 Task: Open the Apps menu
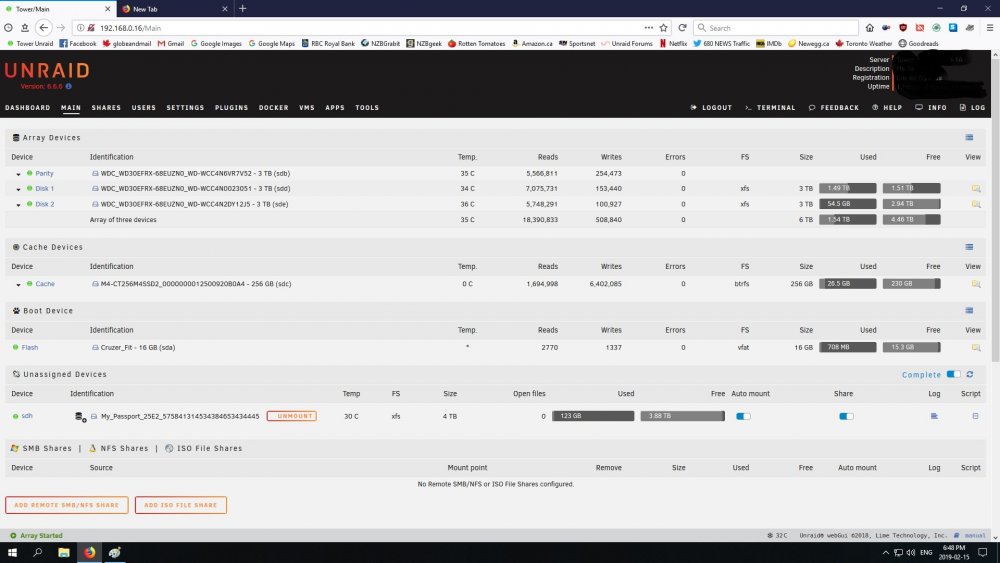(x=335, y=108)
